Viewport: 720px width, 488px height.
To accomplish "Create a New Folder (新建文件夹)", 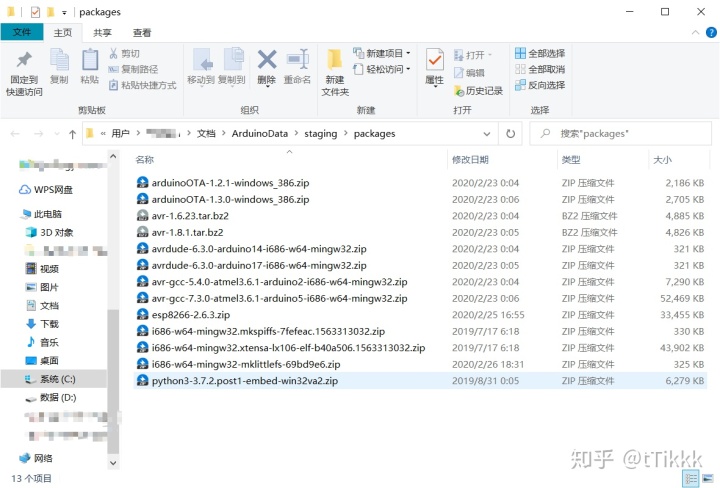I will point(335,73).
